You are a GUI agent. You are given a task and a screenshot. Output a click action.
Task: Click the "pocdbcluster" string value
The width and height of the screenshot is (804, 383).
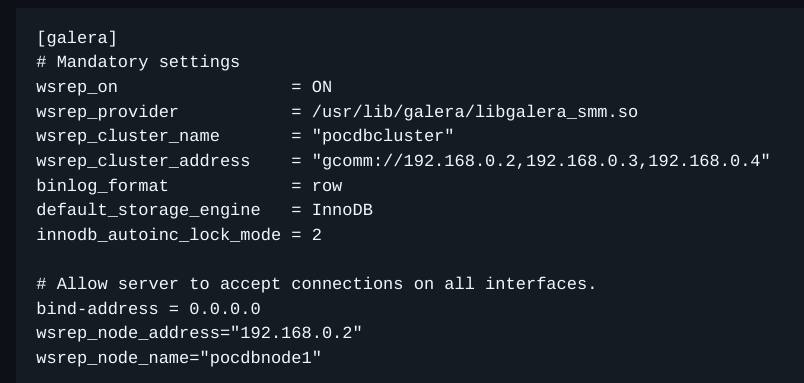pos(383,136)
